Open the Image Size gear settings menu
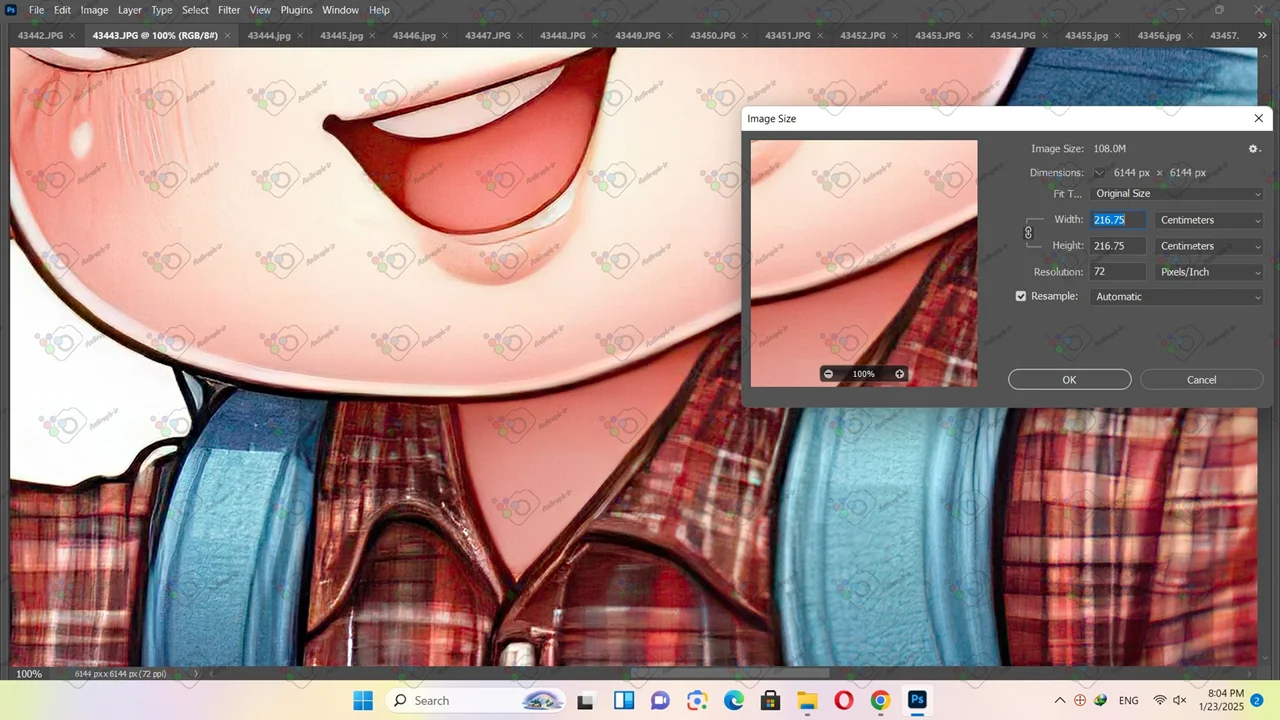Image resolution: width=1280 pixels, height=720 pixels. pos(1254,149)
